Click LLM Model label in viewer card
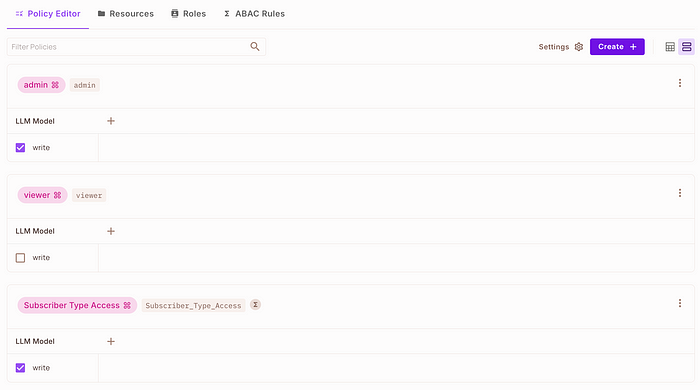This screenshot has height=390, width=700. coord(35,231)
